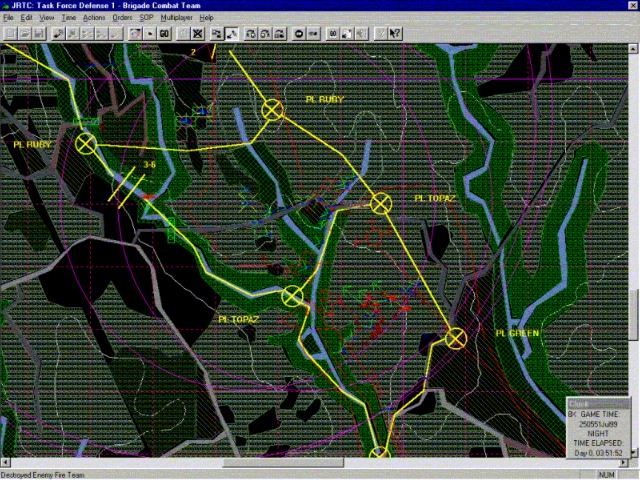Click the PL TOPAZ label right of map center
Viewport: 640px width, 480px height.
[x=435, y=199]
